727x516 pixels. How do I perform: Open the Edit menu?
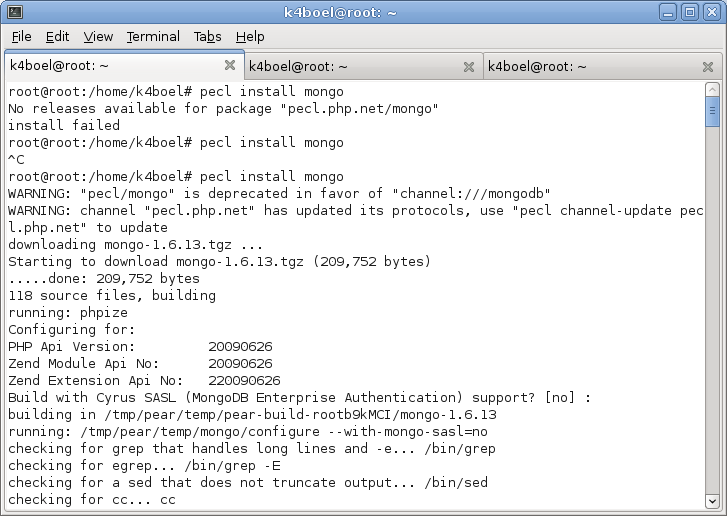tap(57, 37)
